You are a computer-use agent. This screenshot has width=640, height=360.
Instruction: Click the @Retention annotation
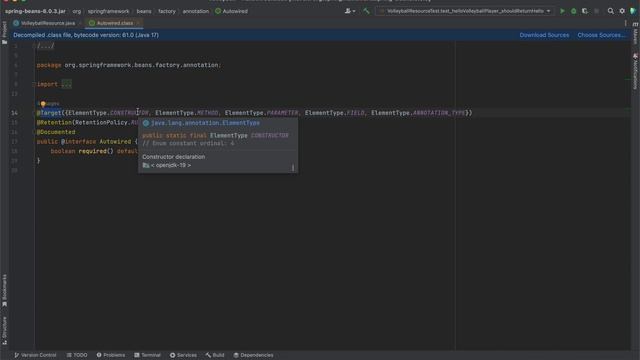(54, 122)
